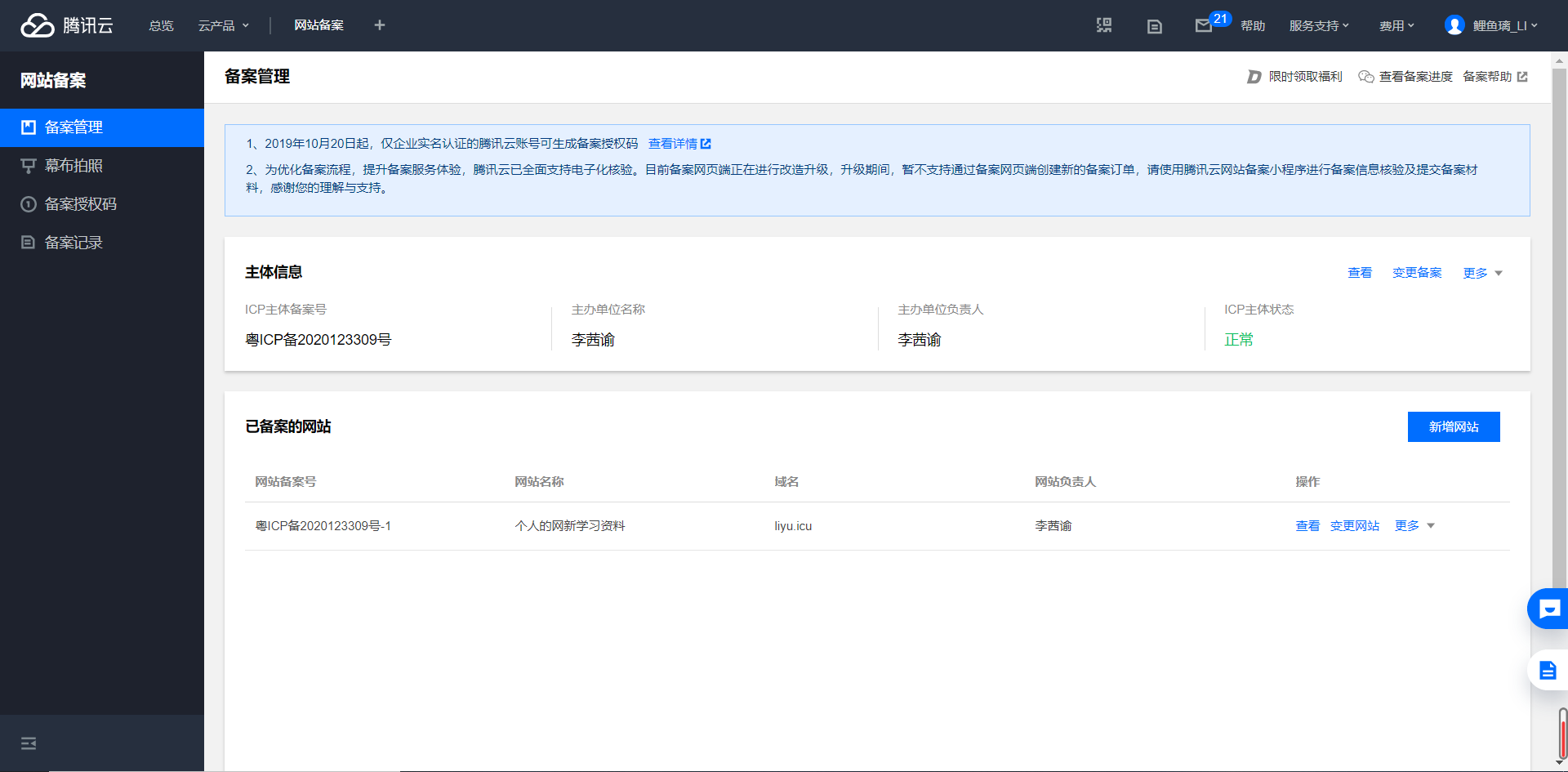Screen dimensions: 1568x772
Task: Open the floating document feedback button
Action: coord(1548,671)
